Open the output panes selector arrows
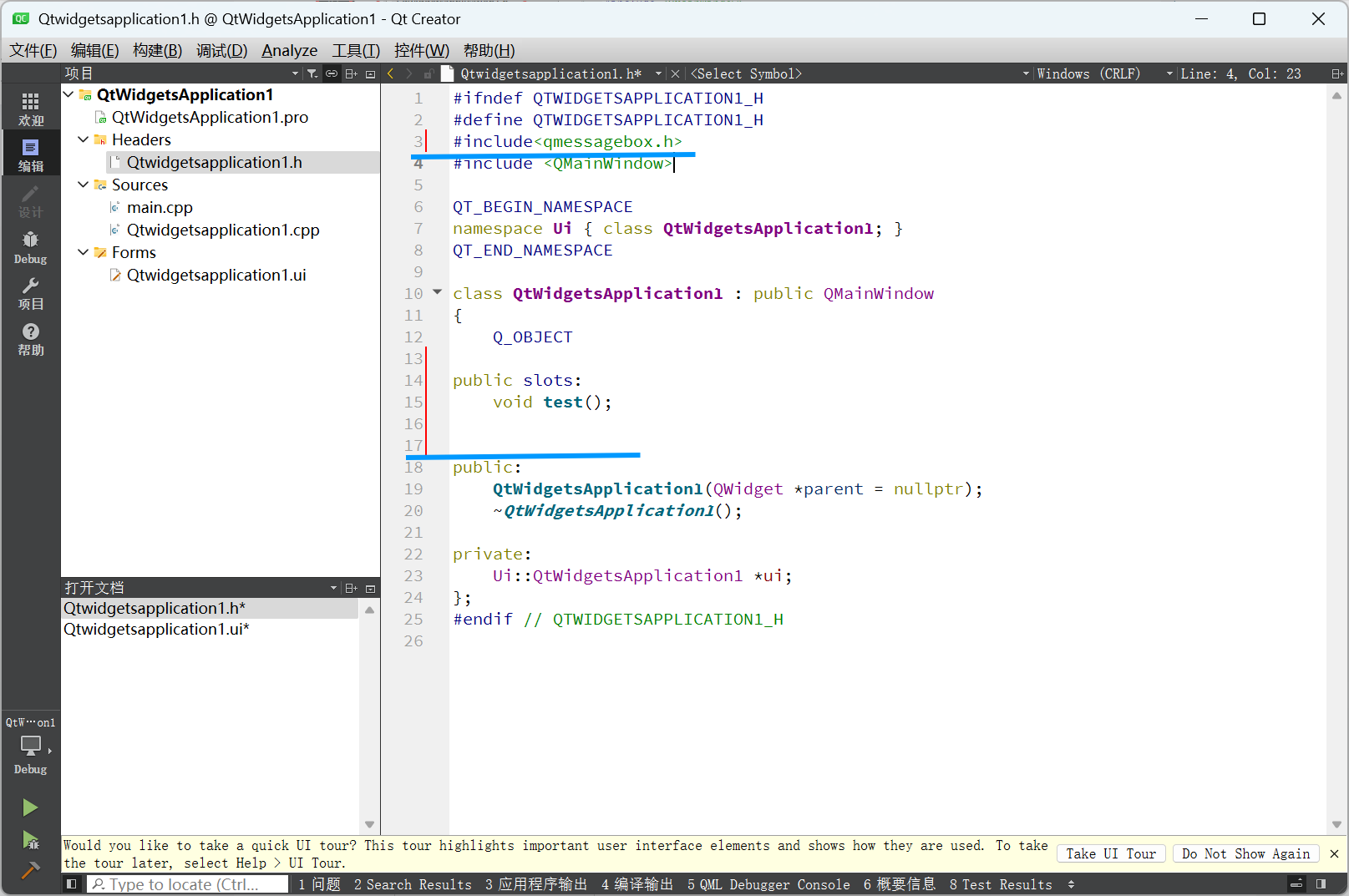The width and height of the screenshot is (1349, 896). [x=1071, y=884]
